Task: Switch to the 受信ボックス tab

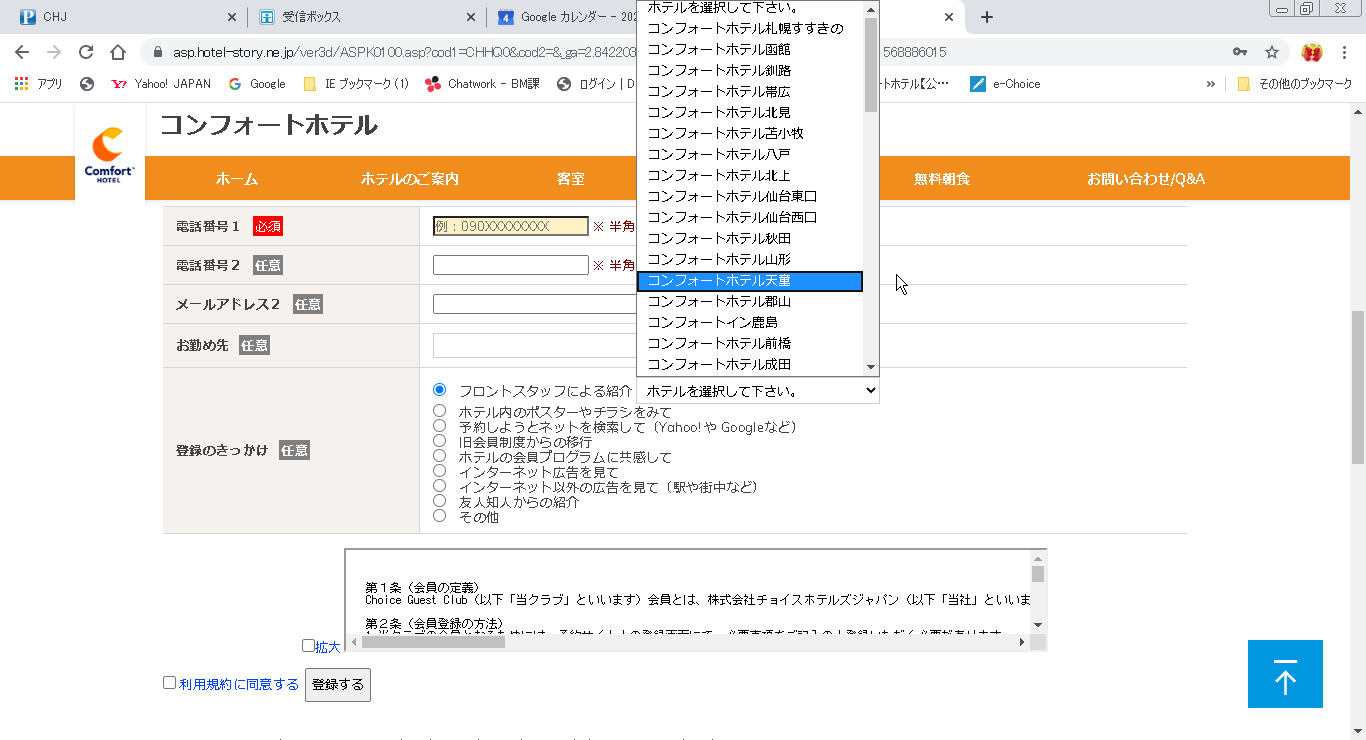Action: (365, 17)
